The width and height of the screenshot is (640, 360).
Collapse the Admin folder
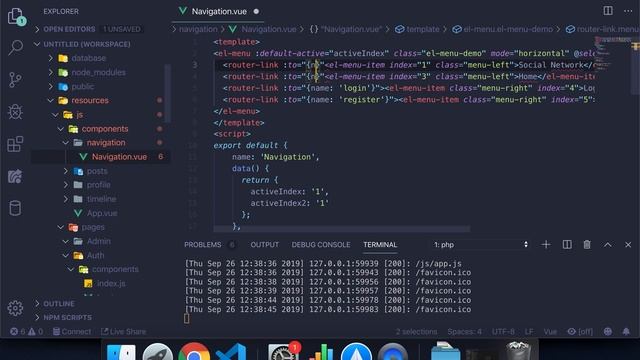click(x=98, y=241)
